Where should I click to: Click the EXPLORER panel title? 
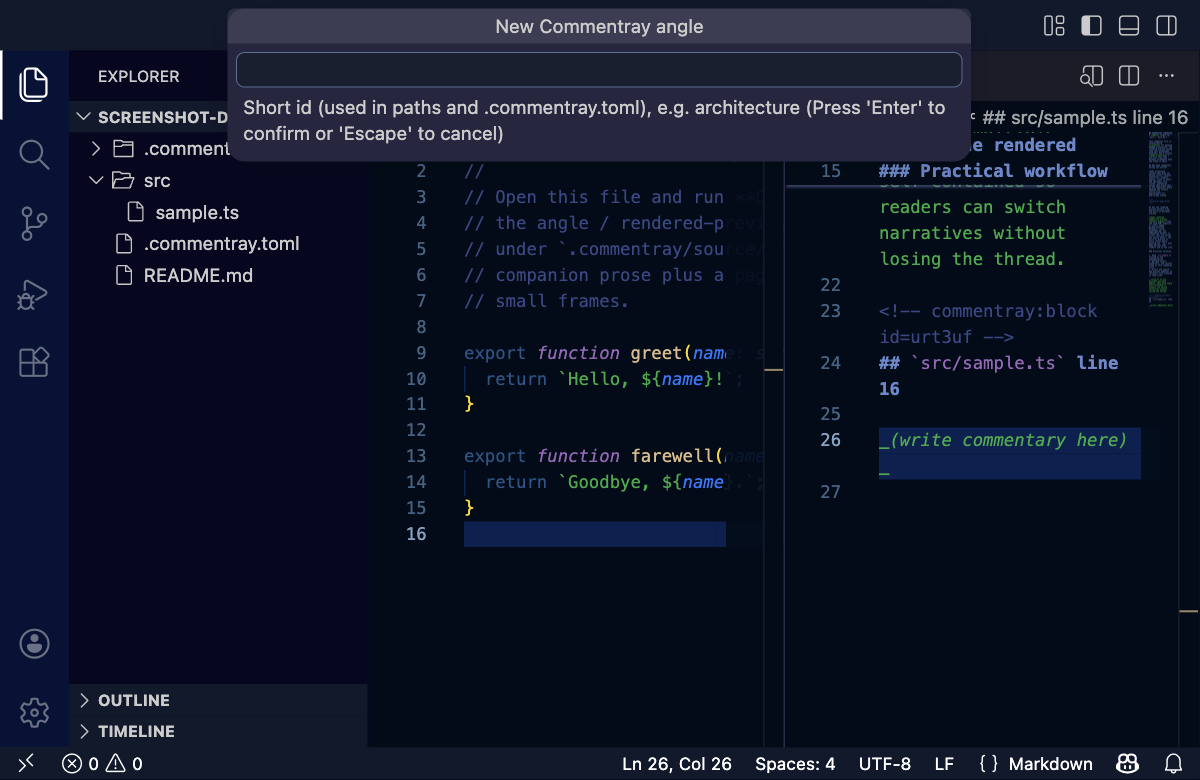[139, 76]
